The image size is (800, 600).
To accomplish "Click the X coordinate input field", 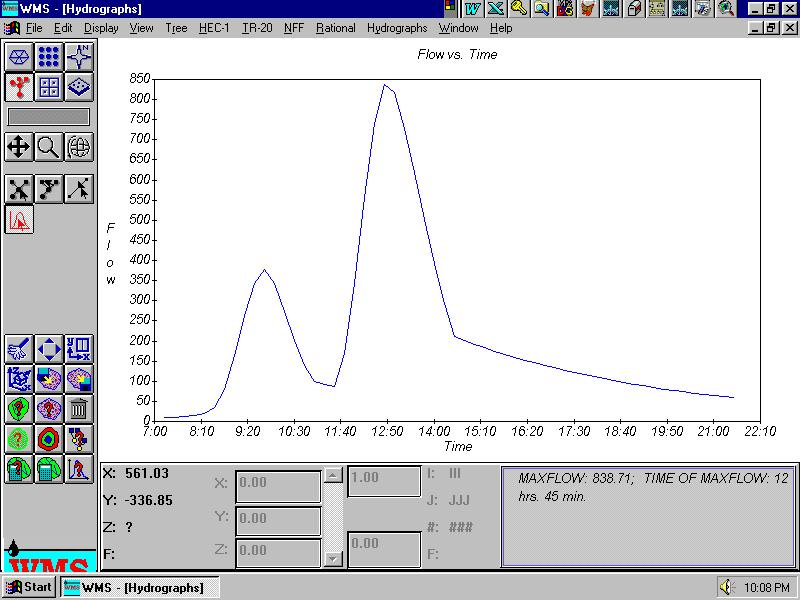I will [278, 487].
